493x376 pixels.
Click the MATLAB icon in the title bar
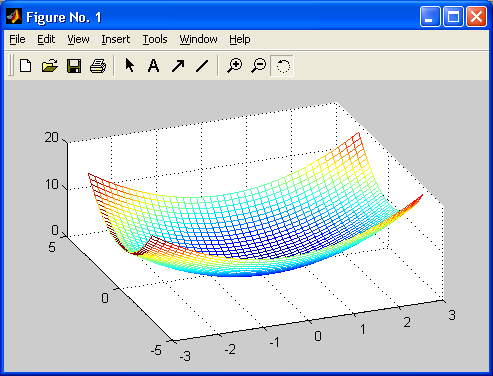[x=14, y=16]
